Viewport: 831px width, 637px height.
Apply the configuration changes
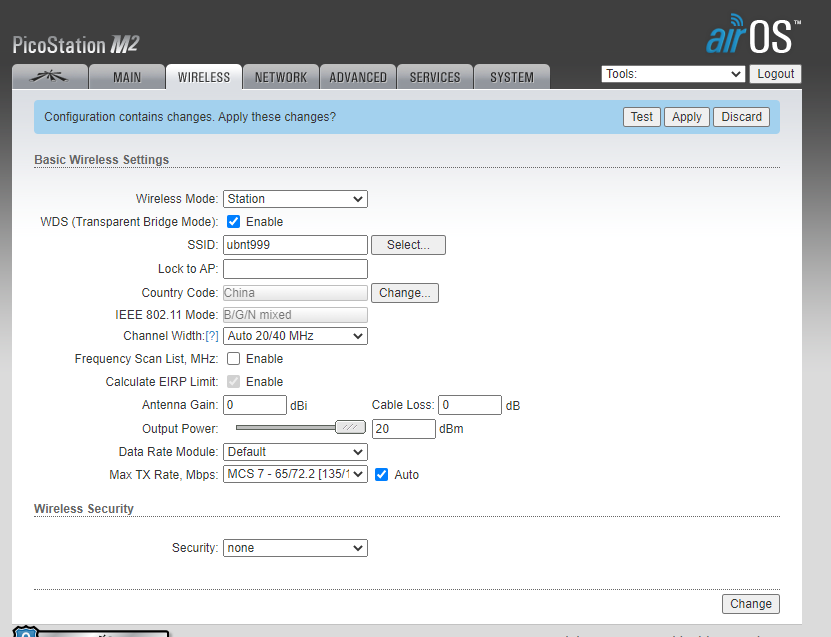687,117
